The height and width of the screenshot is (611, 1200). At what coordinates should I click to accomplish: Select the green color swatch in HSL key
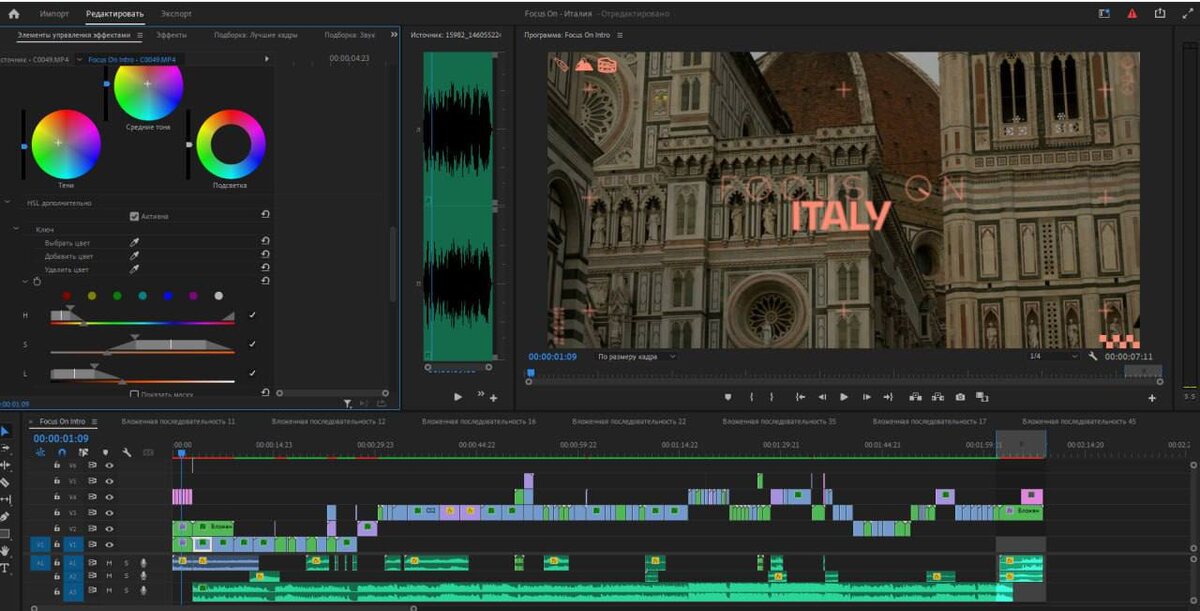[117, 296]
